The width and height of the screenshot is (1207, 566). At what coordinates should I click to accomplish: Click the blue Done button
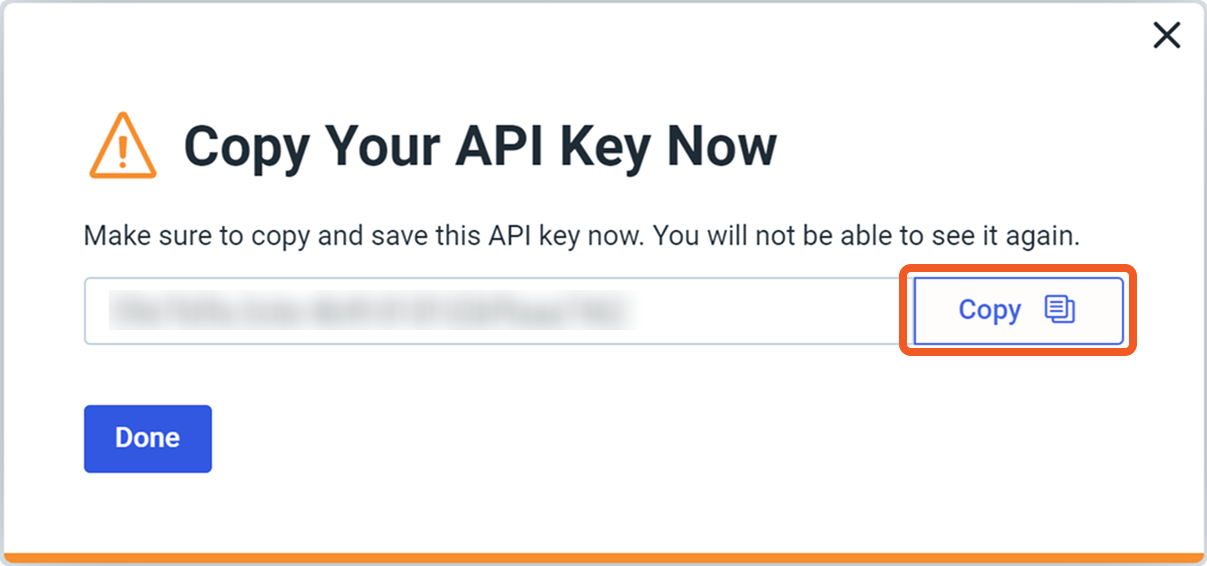click(x=147, y=438)
